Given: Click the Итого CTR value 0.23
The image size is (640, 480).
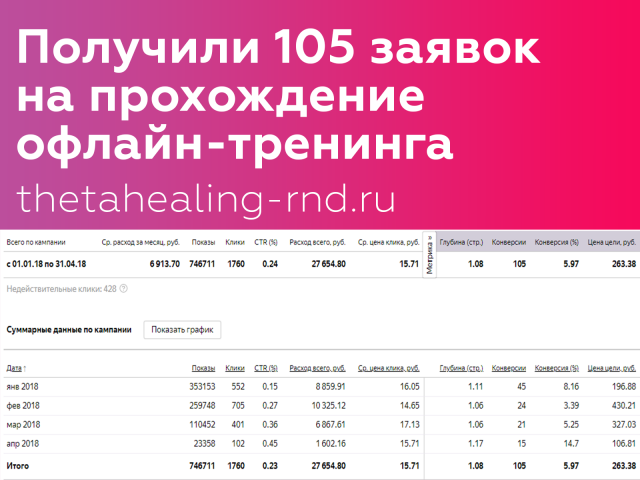Looking at the screenshot, I should [270, 466].
